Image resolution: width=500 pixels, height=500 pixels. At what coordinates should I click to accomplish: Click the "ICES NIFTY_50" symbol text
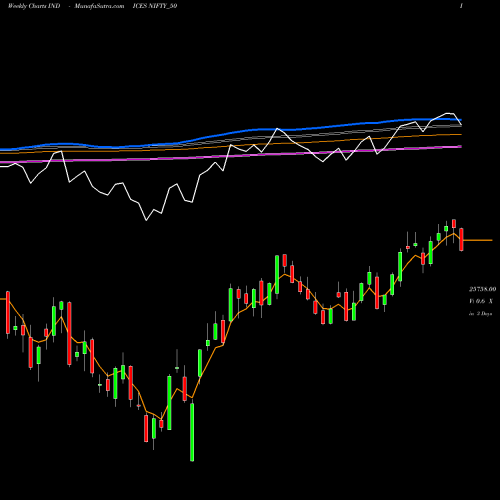coord(155,6)
